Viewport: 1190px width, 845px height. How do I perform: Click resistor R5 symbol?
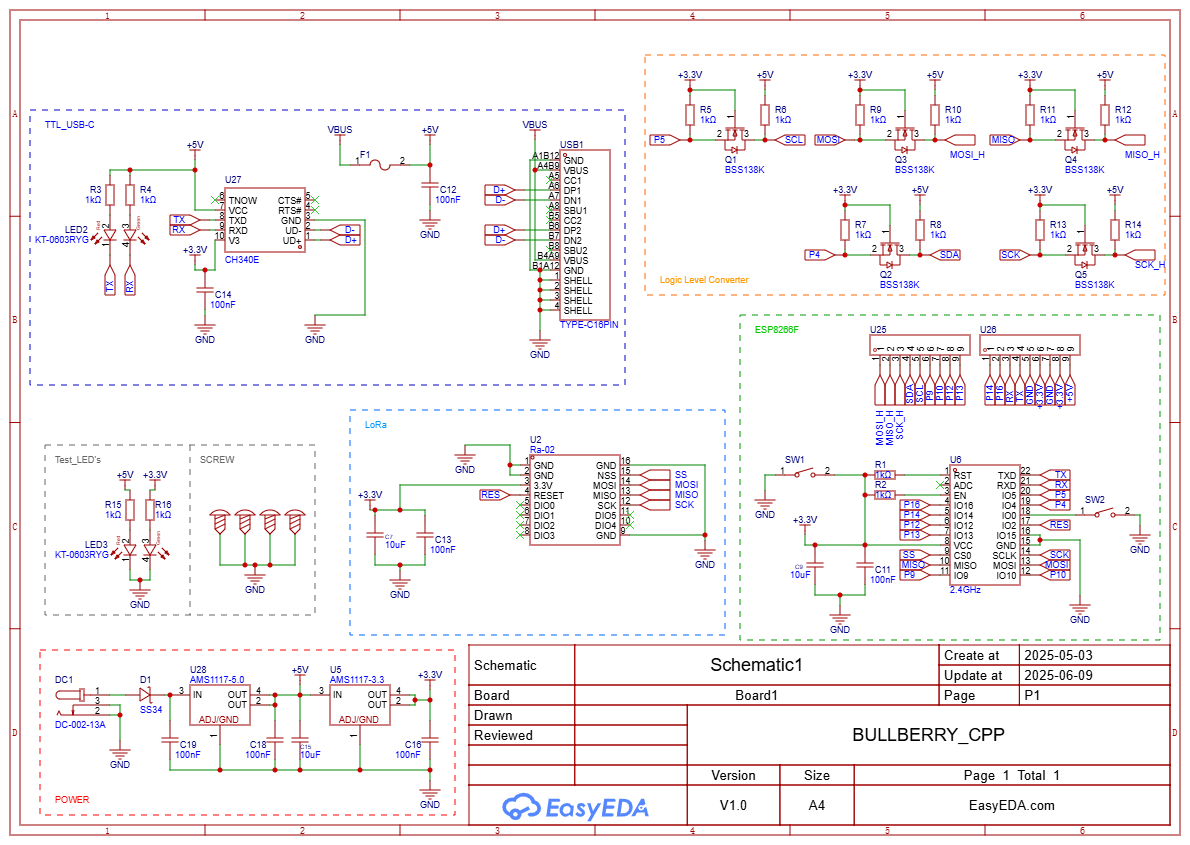[689, 115]
